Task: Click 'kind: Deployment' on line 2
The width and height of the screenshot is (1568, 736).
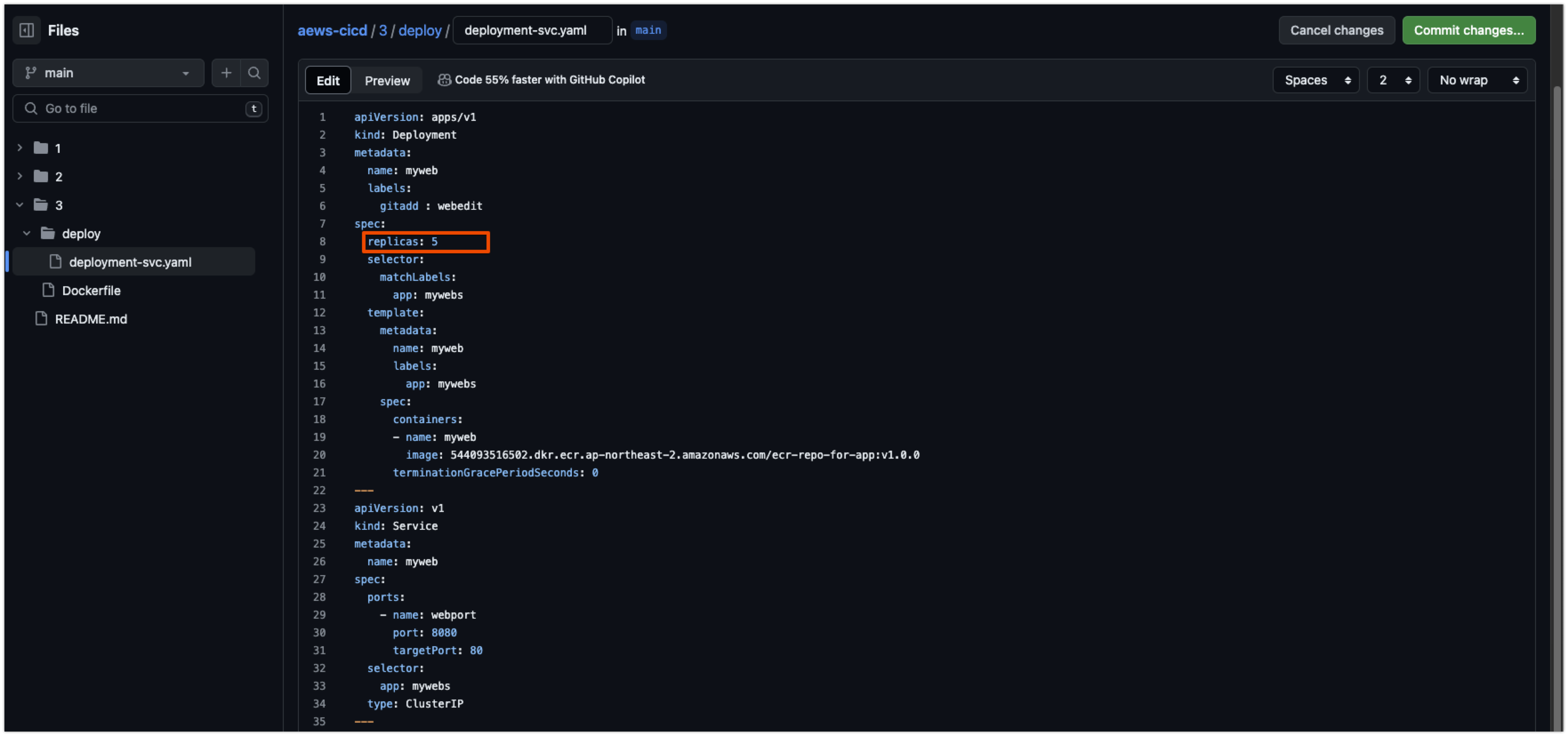Action: (x=406, y=134)
